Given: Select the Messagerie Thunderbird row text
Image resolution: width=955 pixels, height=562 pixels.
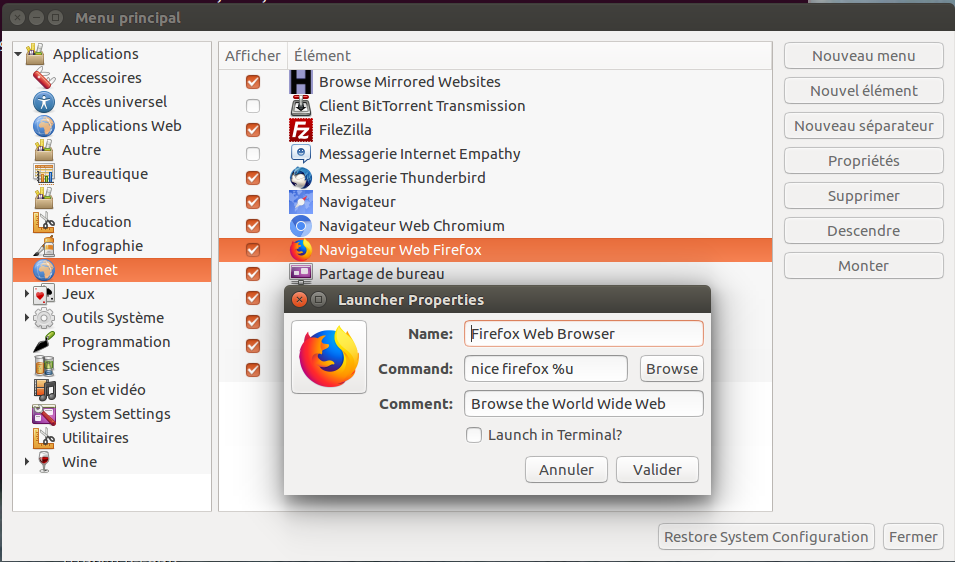Looking at the screenshot, I should click(x=403, y=178).
